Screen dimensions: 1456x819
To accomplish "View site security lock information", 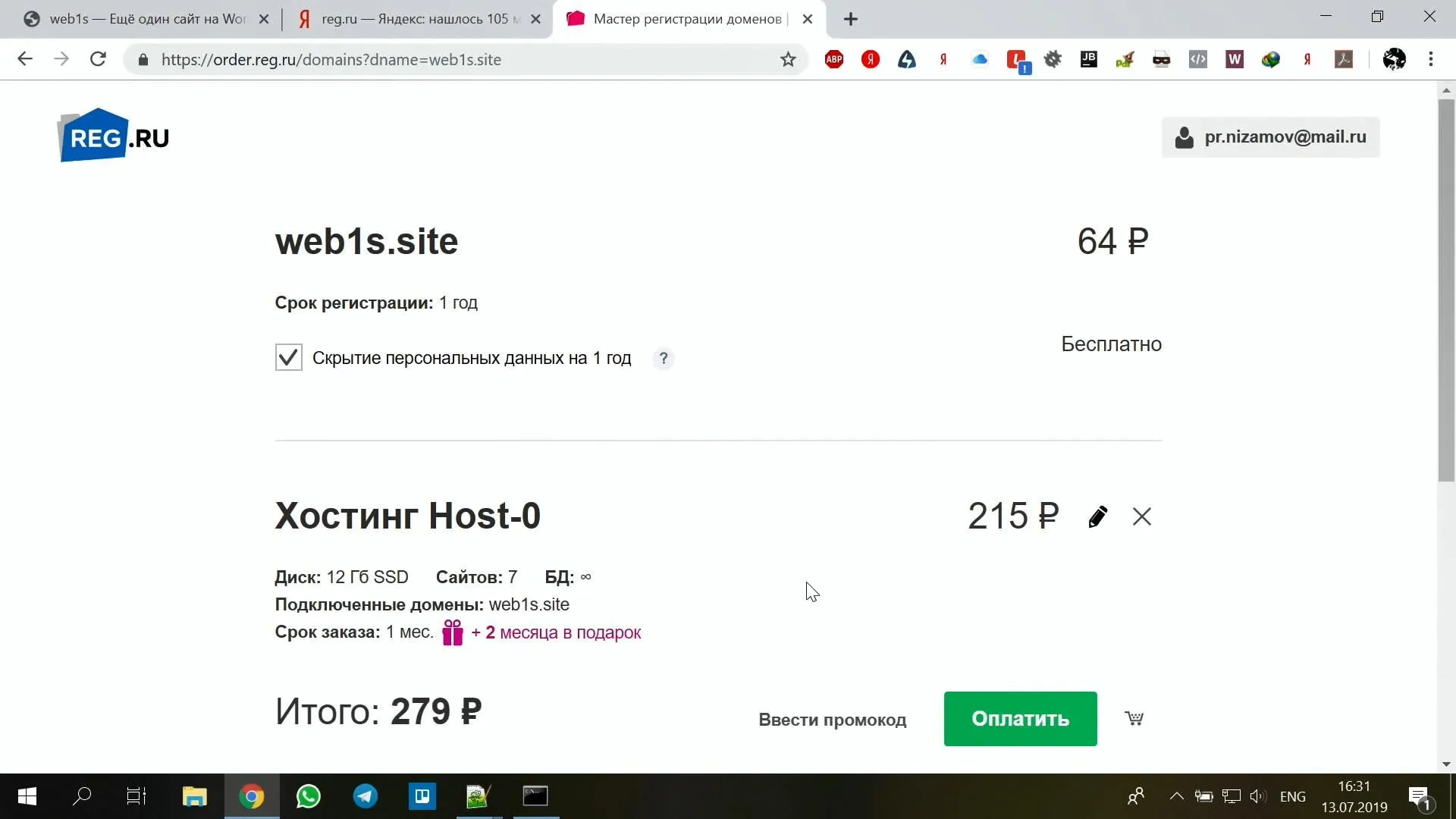I will 143,59.
